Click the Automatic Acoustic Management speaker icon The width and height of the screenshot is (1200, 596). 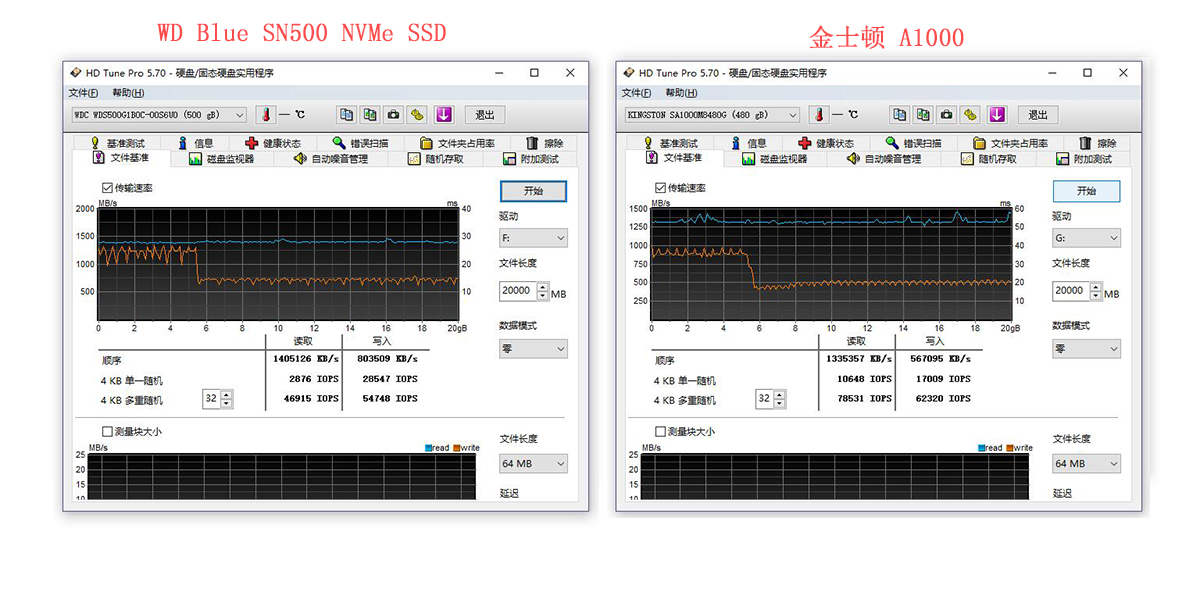(302, 157)
